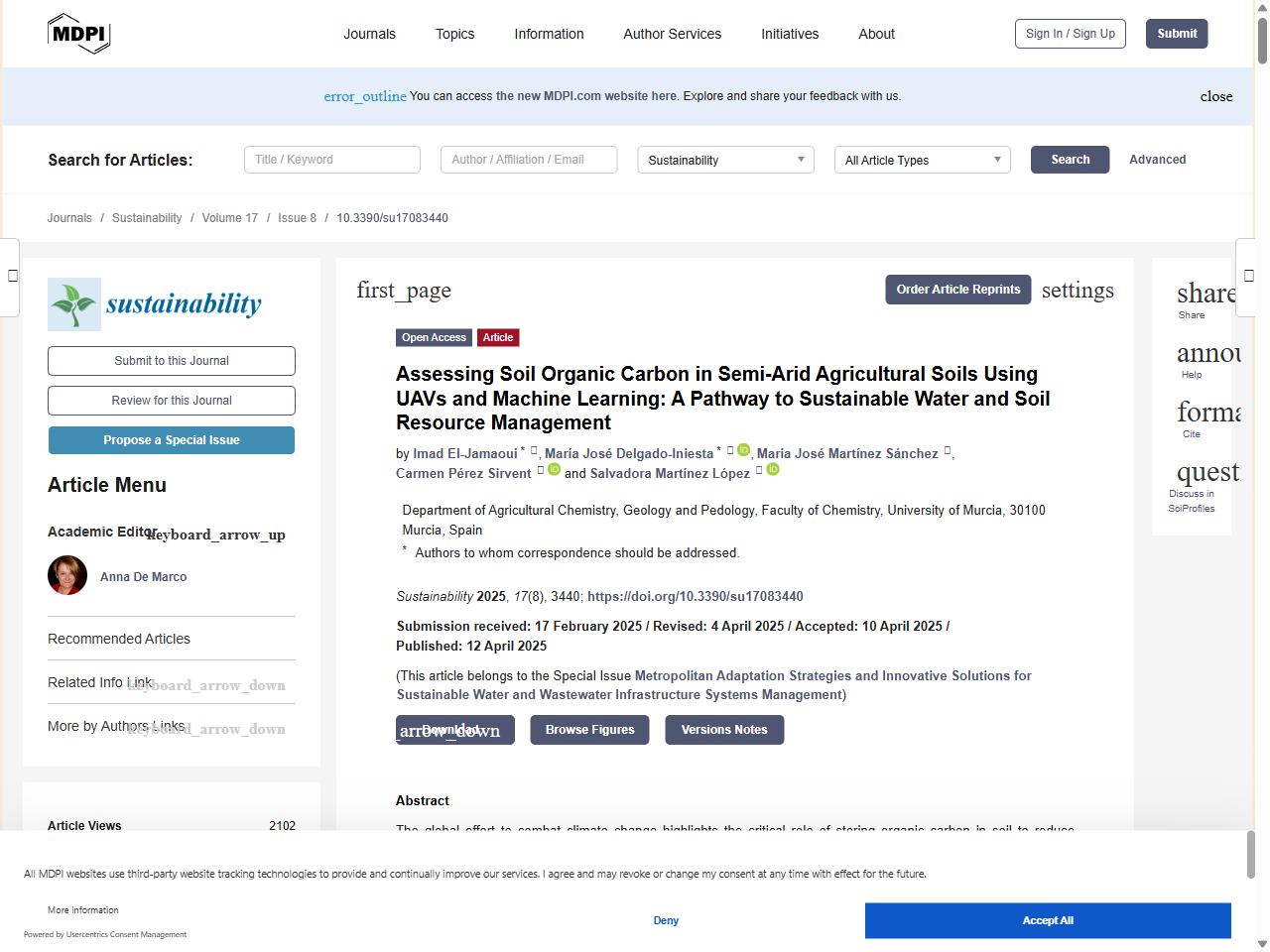Click Order Article Reprints button
This screenshot has height=952, width=1270.
[x=957, y=290]
